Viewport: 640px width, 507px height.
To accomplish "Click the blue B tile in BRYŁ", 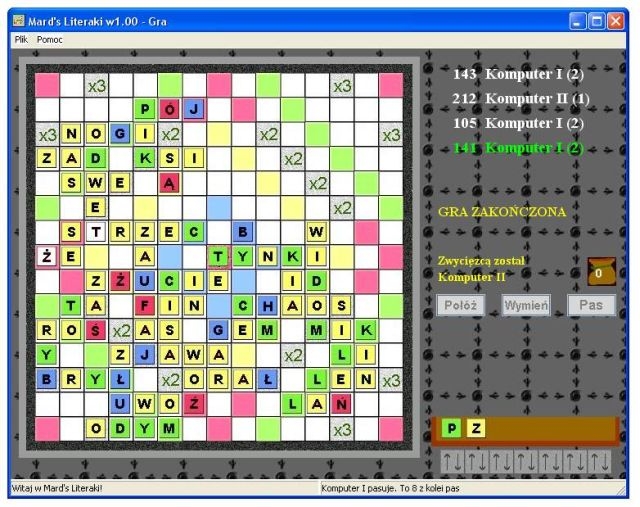I will (x=47, y=380).
